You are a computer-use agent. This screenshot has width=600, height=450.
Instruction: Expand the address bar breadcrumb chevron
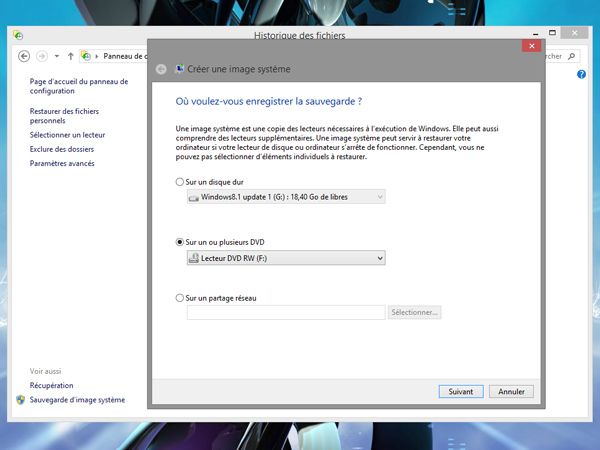97,56
